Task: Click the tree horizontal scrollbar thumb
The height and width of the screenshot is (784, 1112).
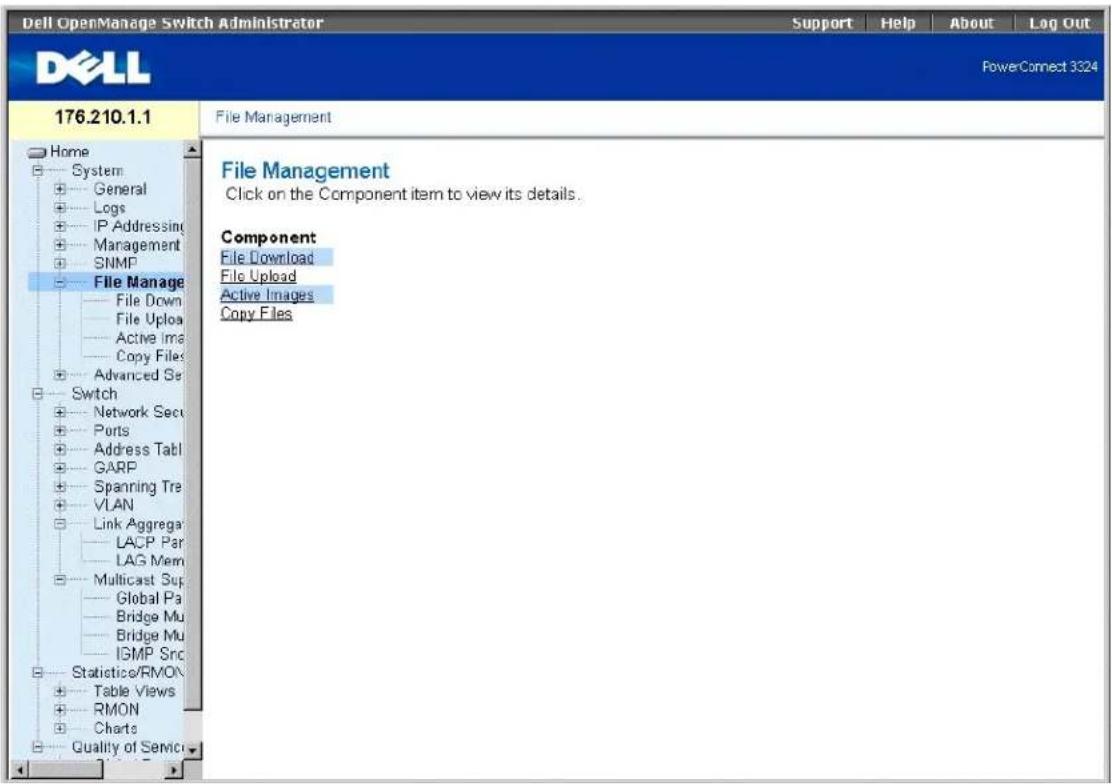Action: [66, 769]
